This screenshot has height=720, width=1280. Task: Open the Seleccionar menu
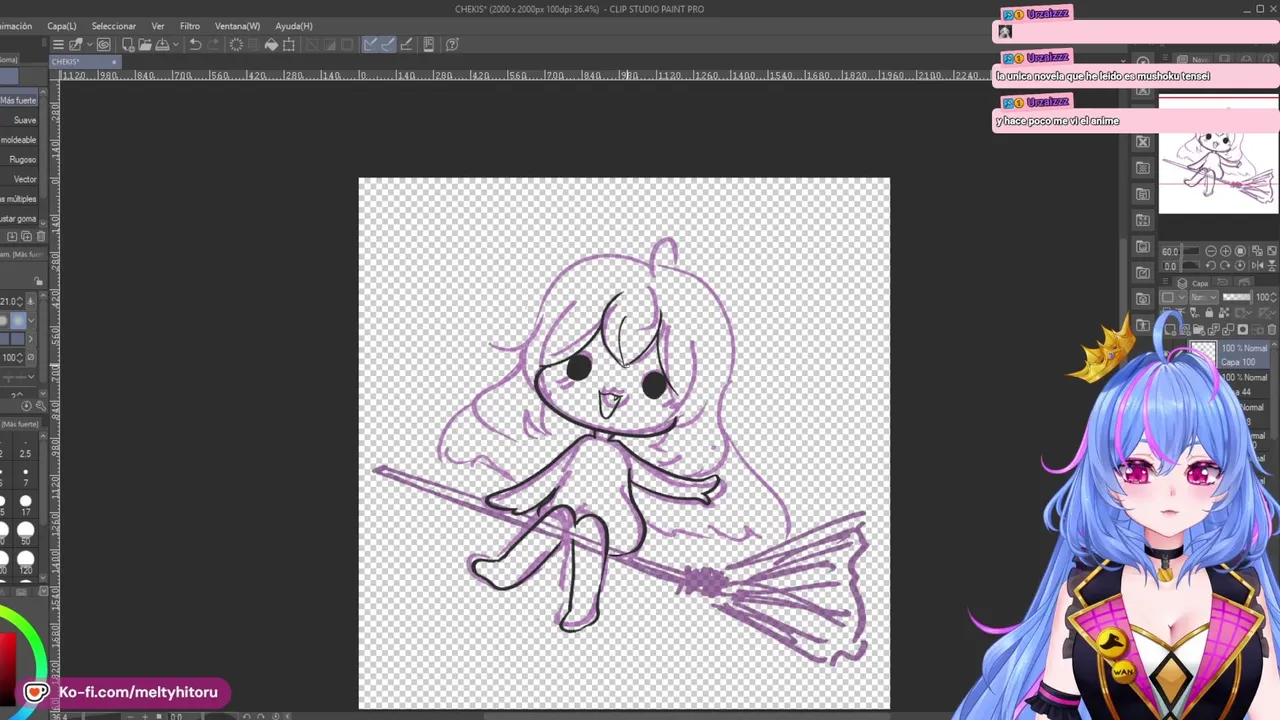coord(113,26)
